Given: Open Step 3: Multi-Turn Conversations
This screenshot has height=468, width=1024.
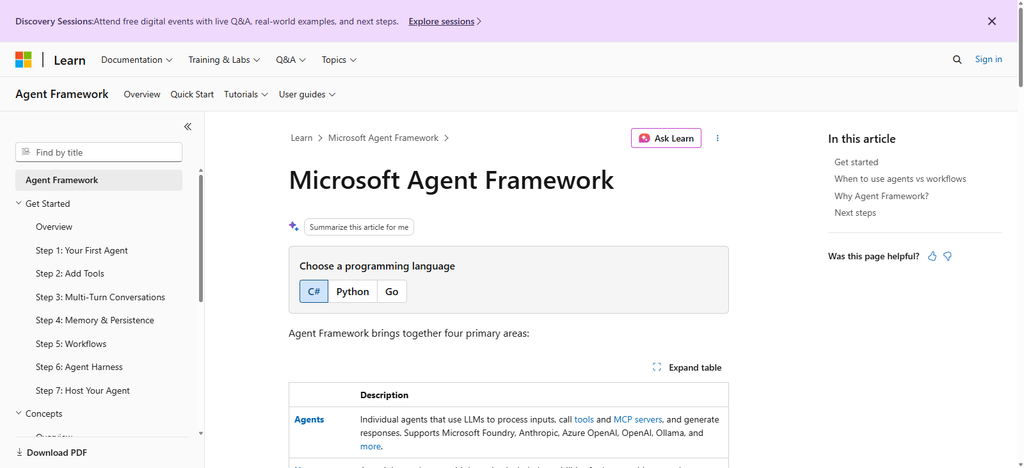Looking at the screenshot, I should pos(101,297).
